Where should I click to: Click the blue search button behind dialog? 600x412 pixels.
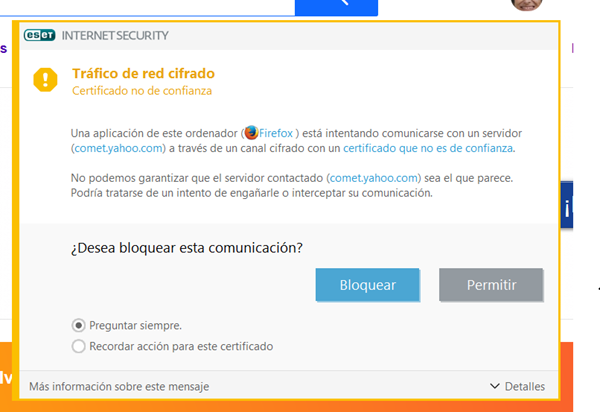(x=336, y=7)
